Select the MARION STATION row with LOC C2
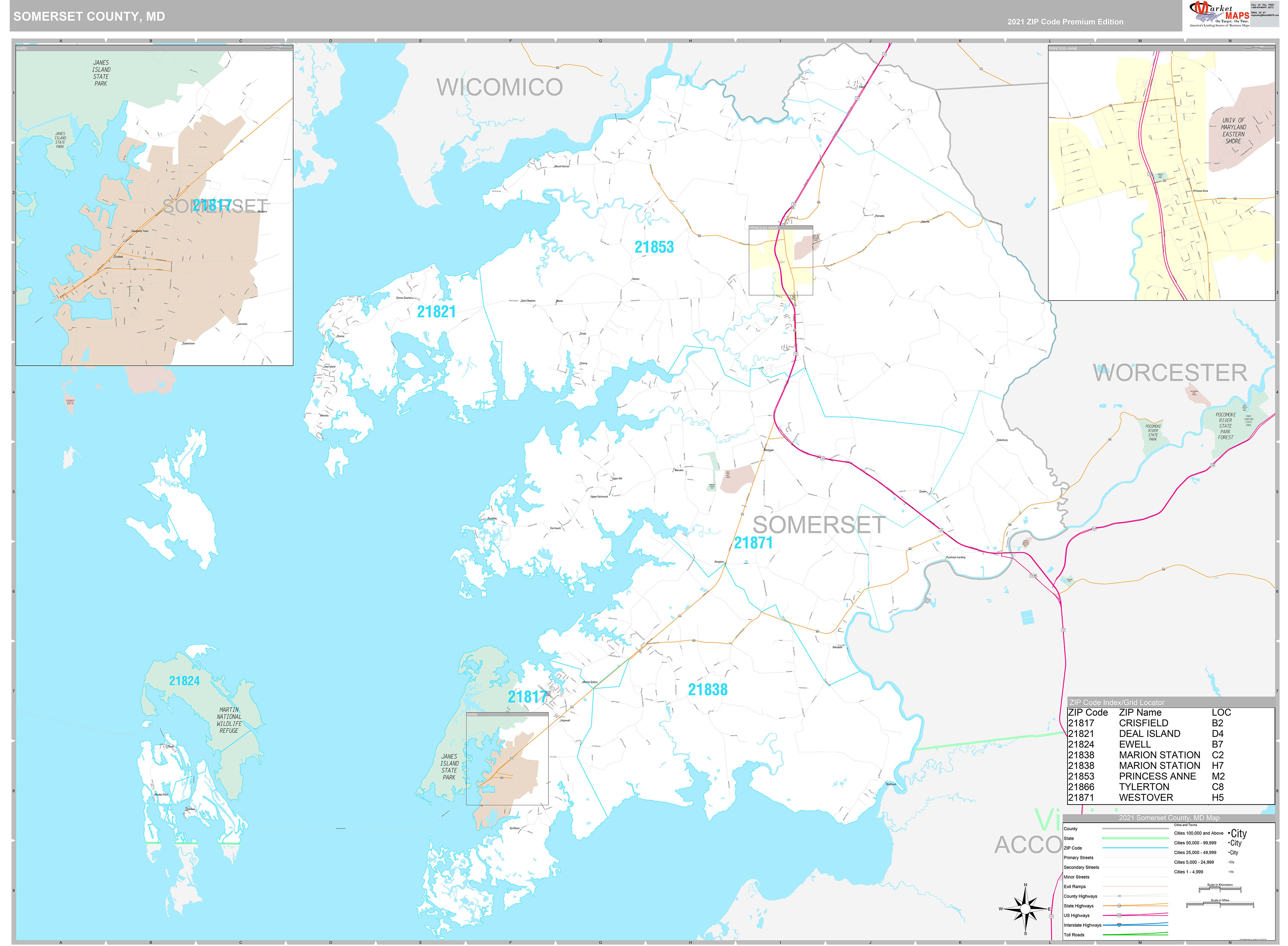Screen dimensions: 1288x946 click(x=1170, y=755)
